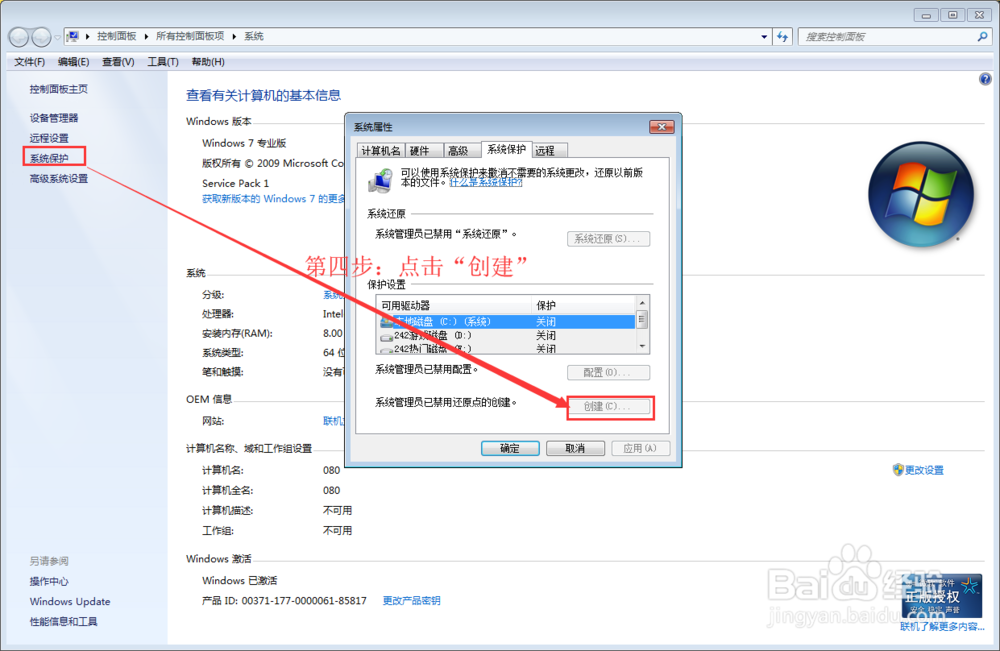Click the search magnifier icon
The width and height of the screenshot is (1000, 651).
pos(982,36)
